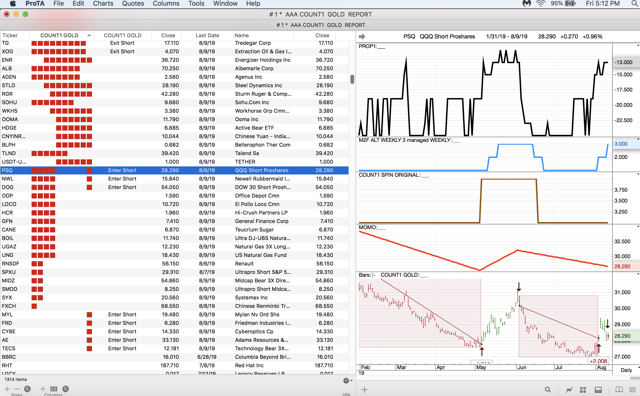
Task: Click the clock showing Fri 5:12 PM
Action: (602, 3)
